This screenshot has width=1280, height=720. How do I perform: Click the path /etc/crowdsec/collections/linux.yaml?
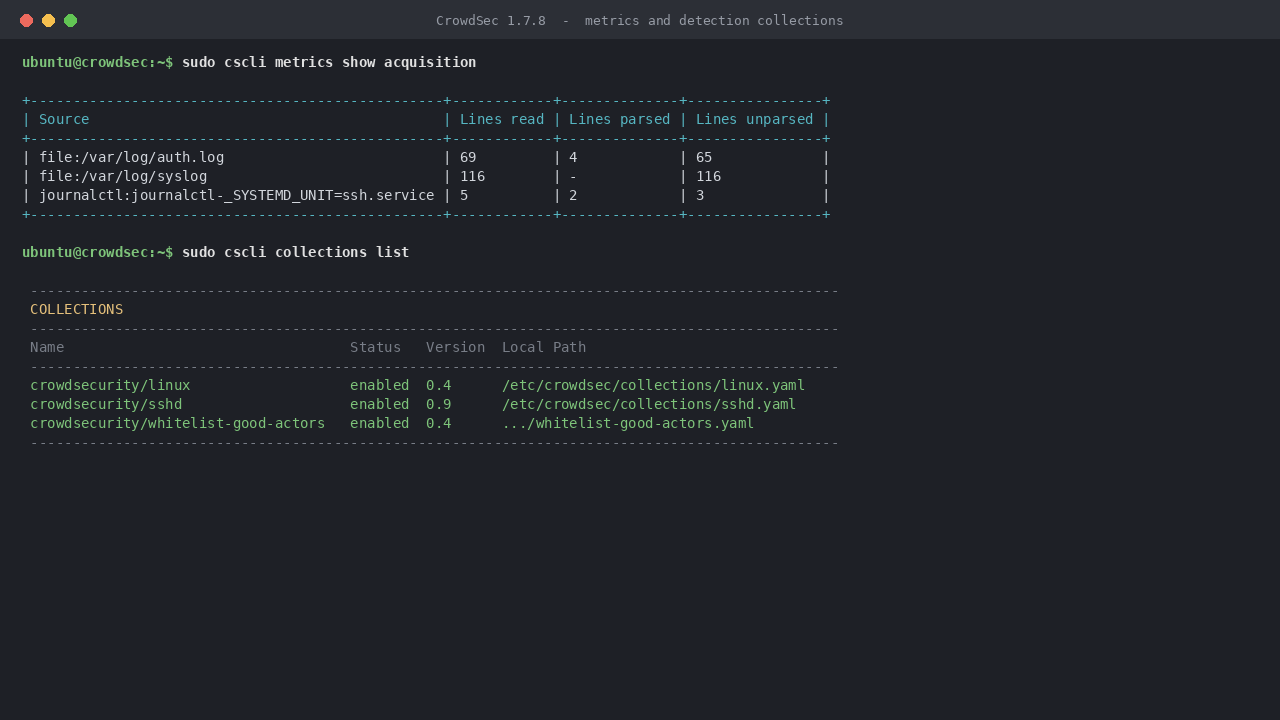pyautogui.click(x=654, y=385)
